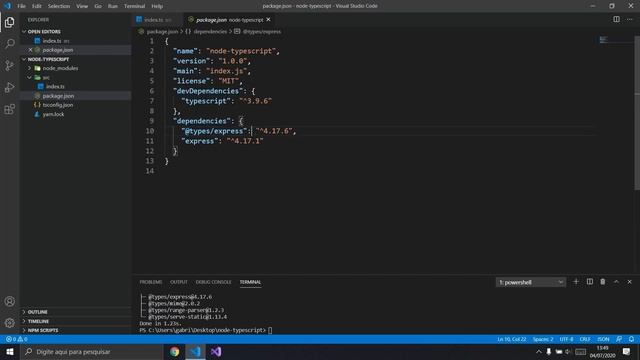The width and height of the screenshot is (640, 360).
Task: Open the Go menu
Action: tap(98, 6)
